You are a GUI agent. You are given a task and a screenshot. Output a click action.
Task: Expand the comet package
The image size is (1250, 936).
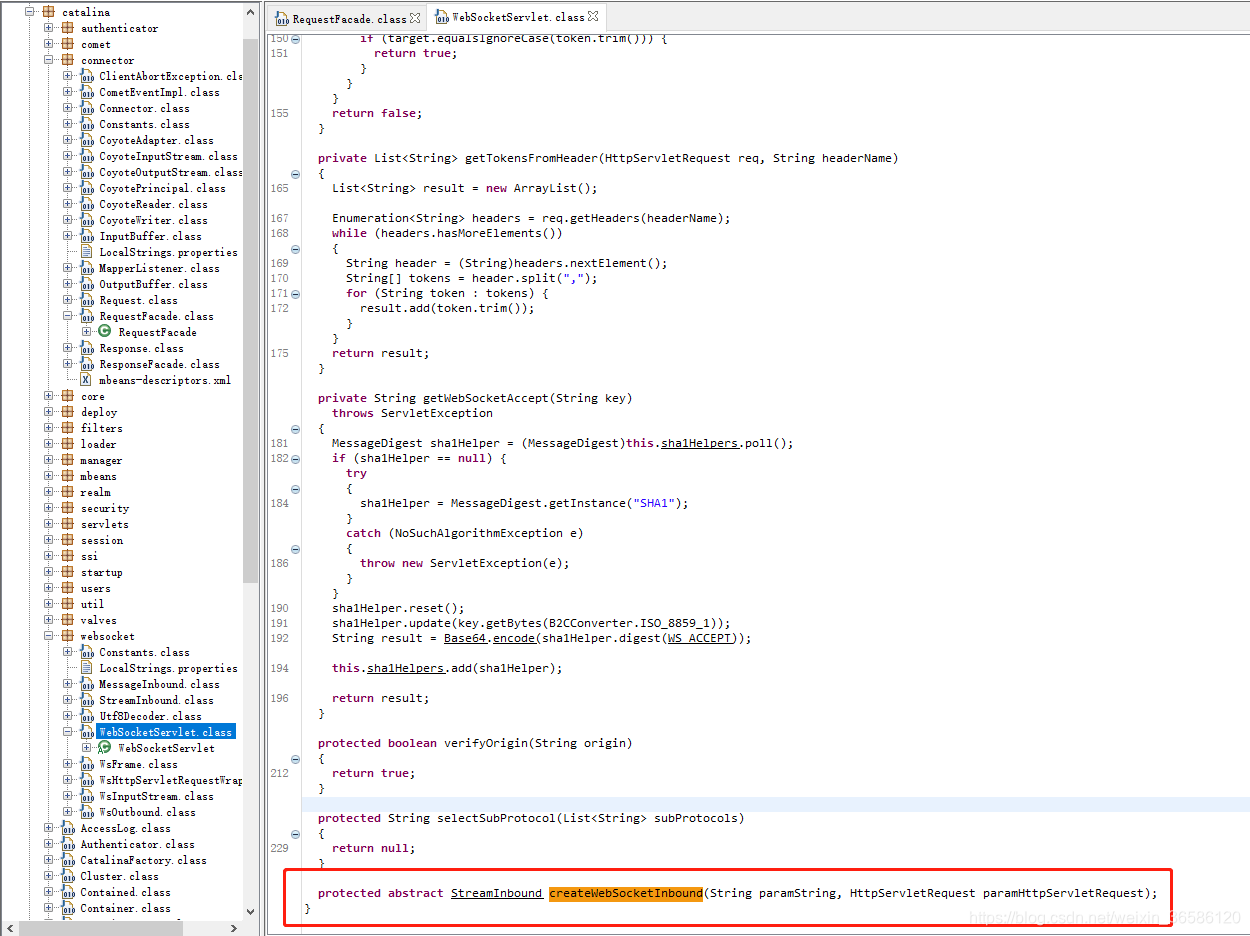[49, 44]
